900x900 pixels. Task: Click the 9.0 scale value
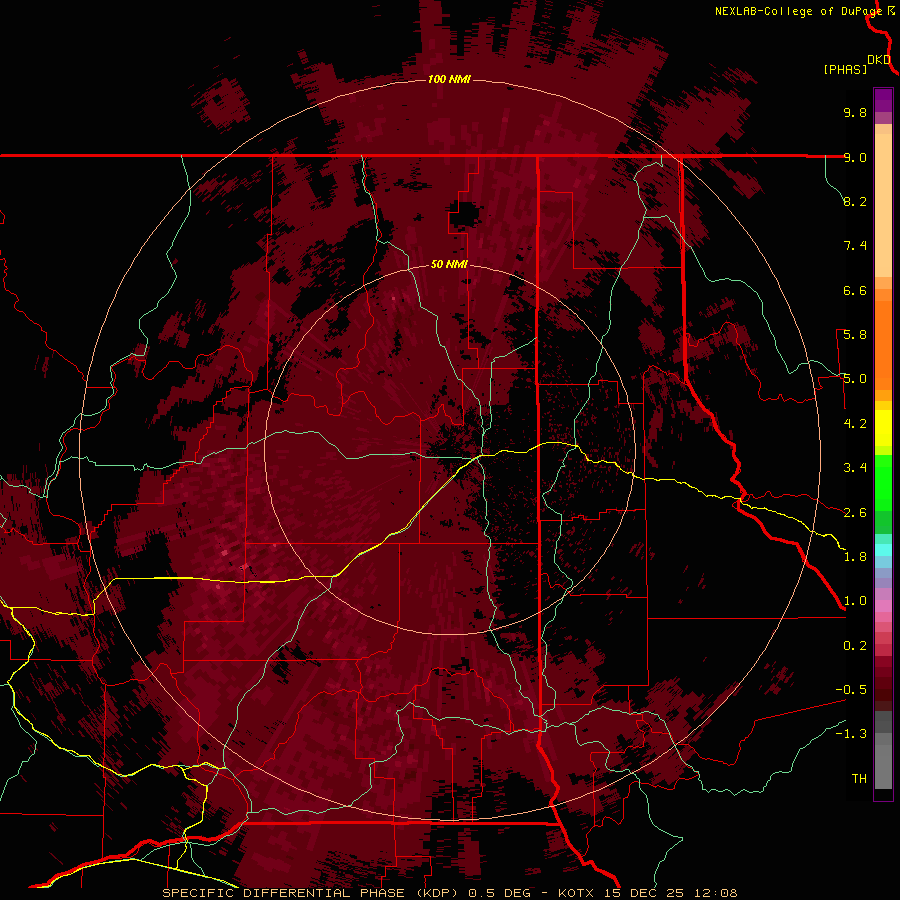[x=855, y=157]
